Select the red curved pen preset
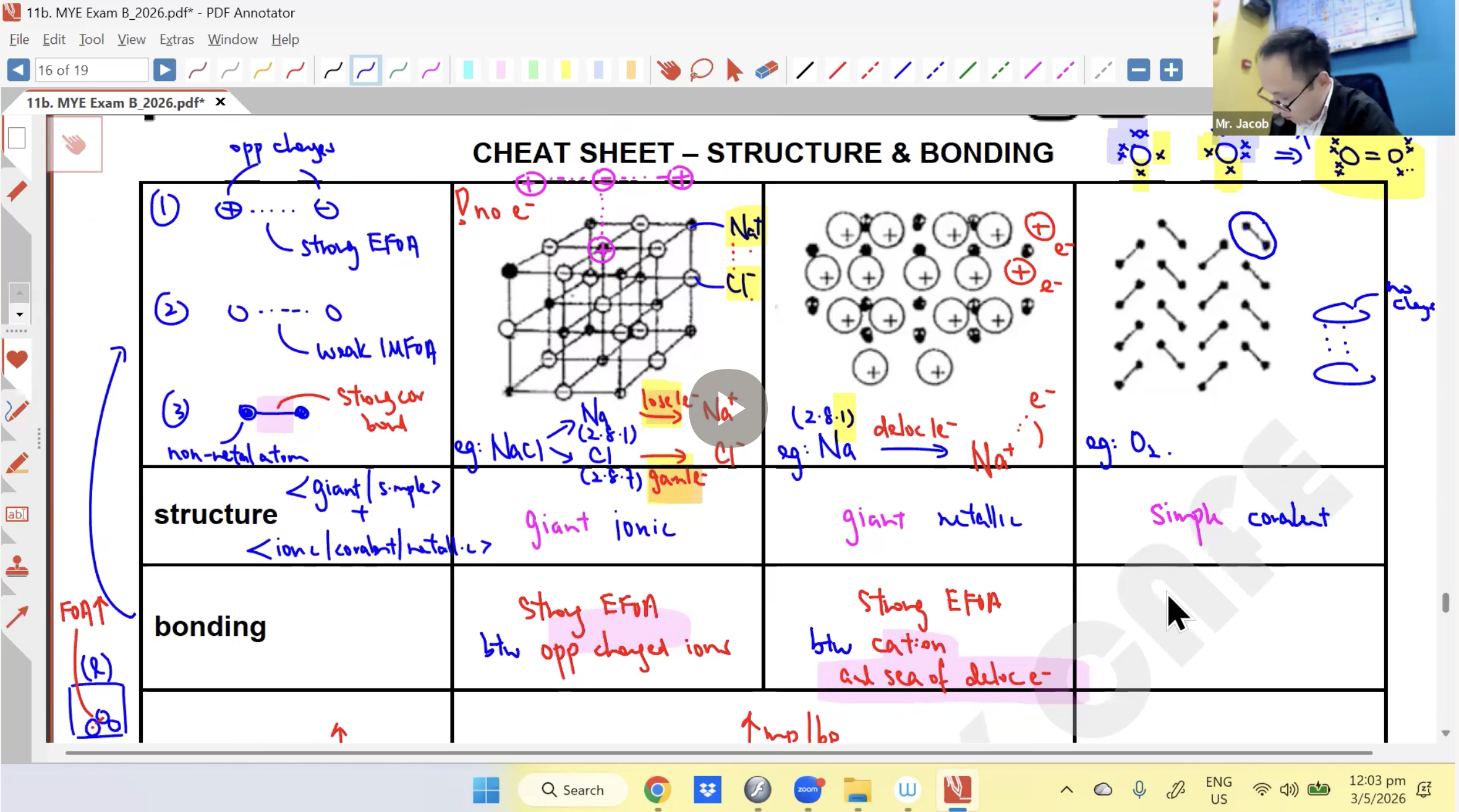 [x=296, y=70]
